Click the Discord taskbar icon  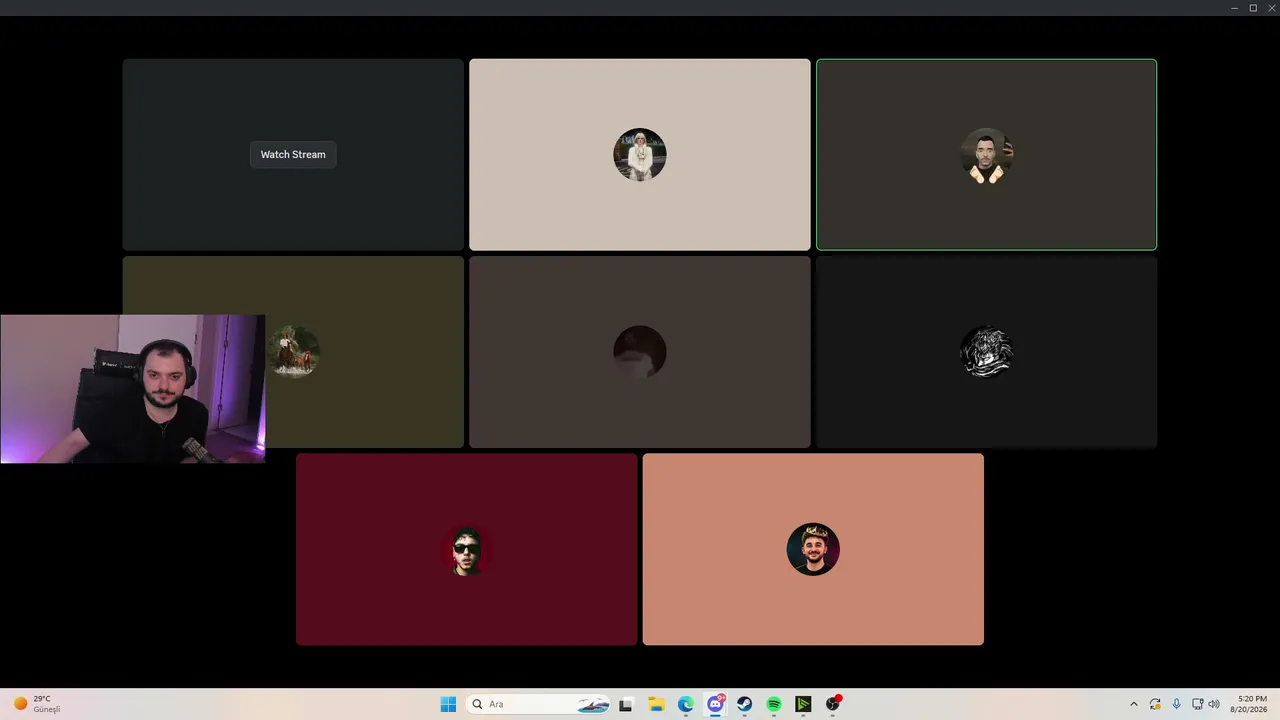tap(715, 704)
